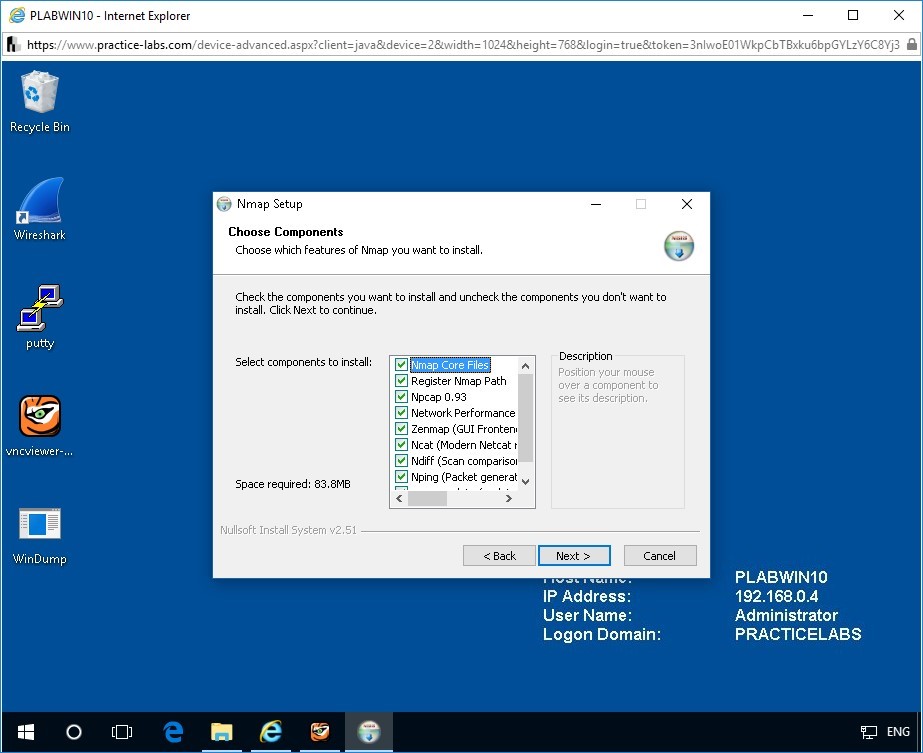Uncheck the Ndiff Scan comparison checkbox
Screen dimensions: 923x753
tap(401, 460)
